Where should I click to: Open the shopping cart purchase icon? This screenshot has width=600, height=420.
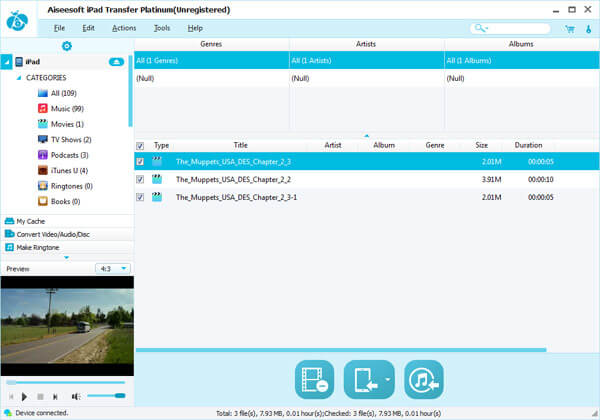(570, 29)
